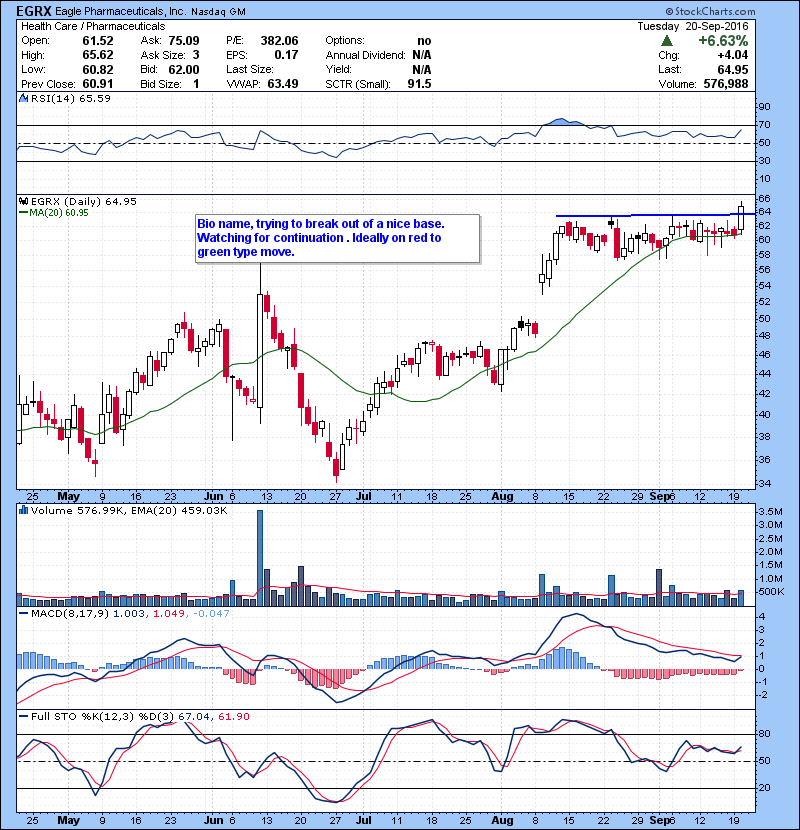Viewport: 800px width, 830px height.
Task: Click the Volume 576.99K EMA(20) legend text
Action: pyautogui.click(x=129, y=511)
